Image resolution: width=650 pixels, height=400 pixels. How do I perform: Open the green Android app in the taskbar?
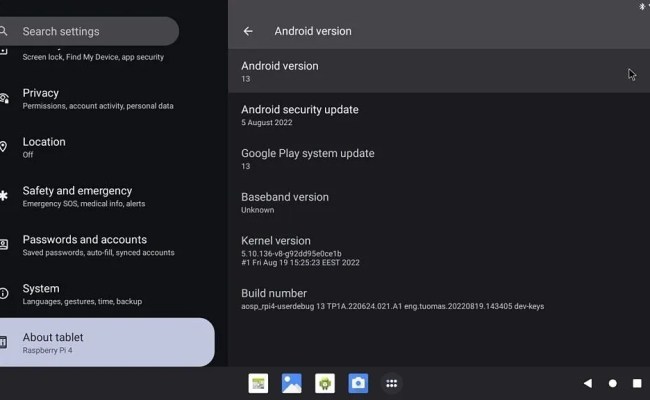pyautogui.click(x=325, y=383)
